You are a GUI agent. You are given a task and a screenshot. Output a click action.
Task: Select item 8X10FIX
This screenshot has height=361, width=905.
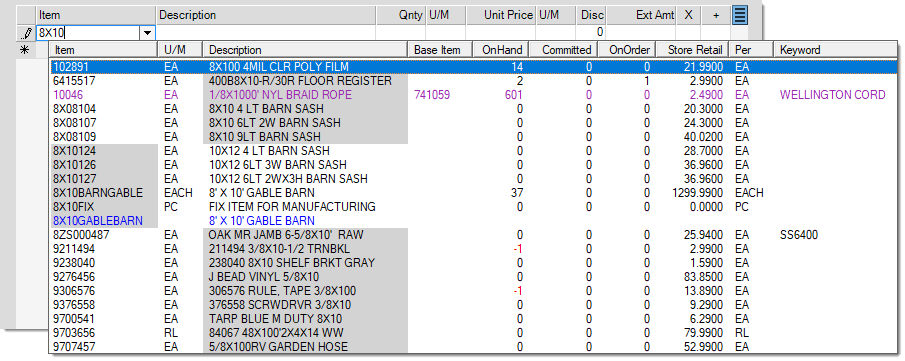pyautogui.click(x=473, y=207)
